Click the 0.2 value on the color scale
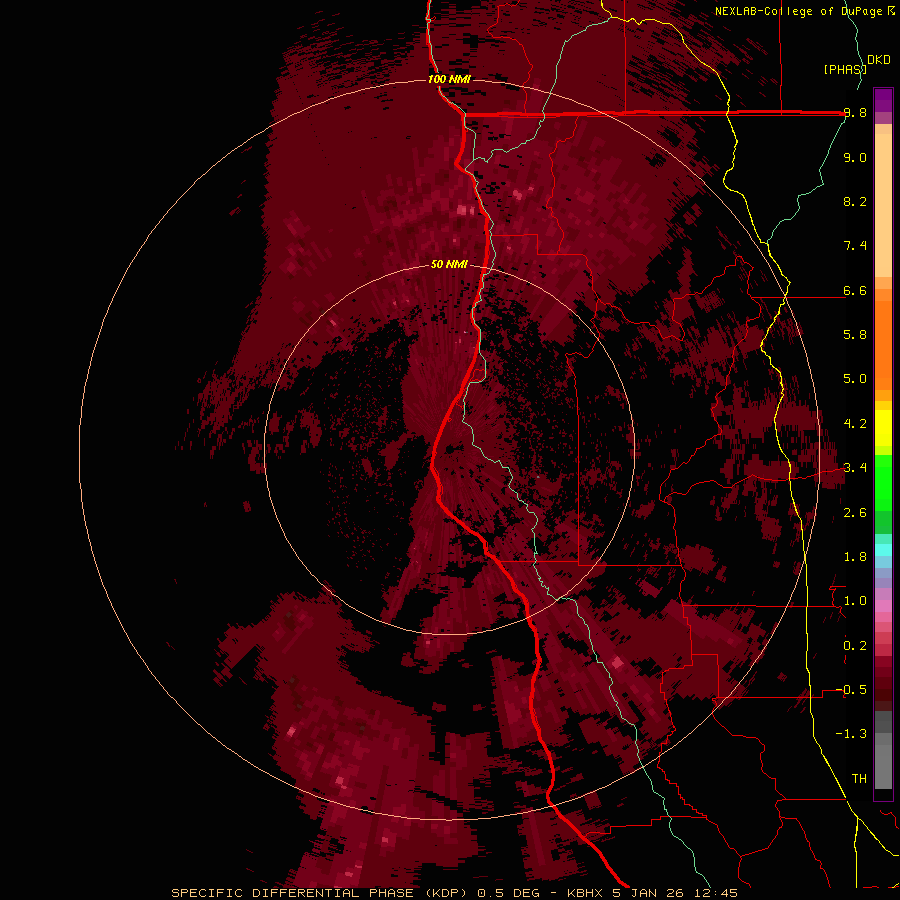This screenshot has width=900, height=900. pyautogui.click(x=855, y=646)
